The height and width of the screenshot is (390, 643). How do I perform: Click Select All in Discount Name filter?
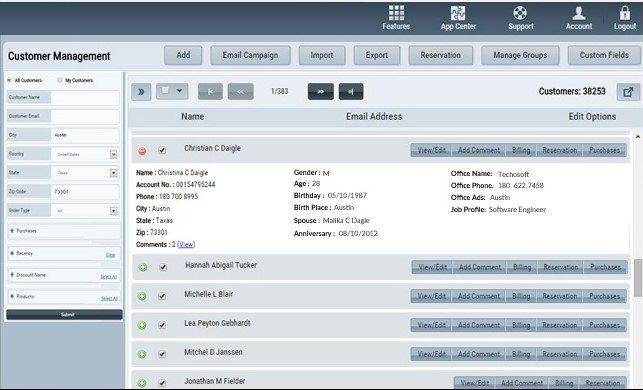pos(109,277)
